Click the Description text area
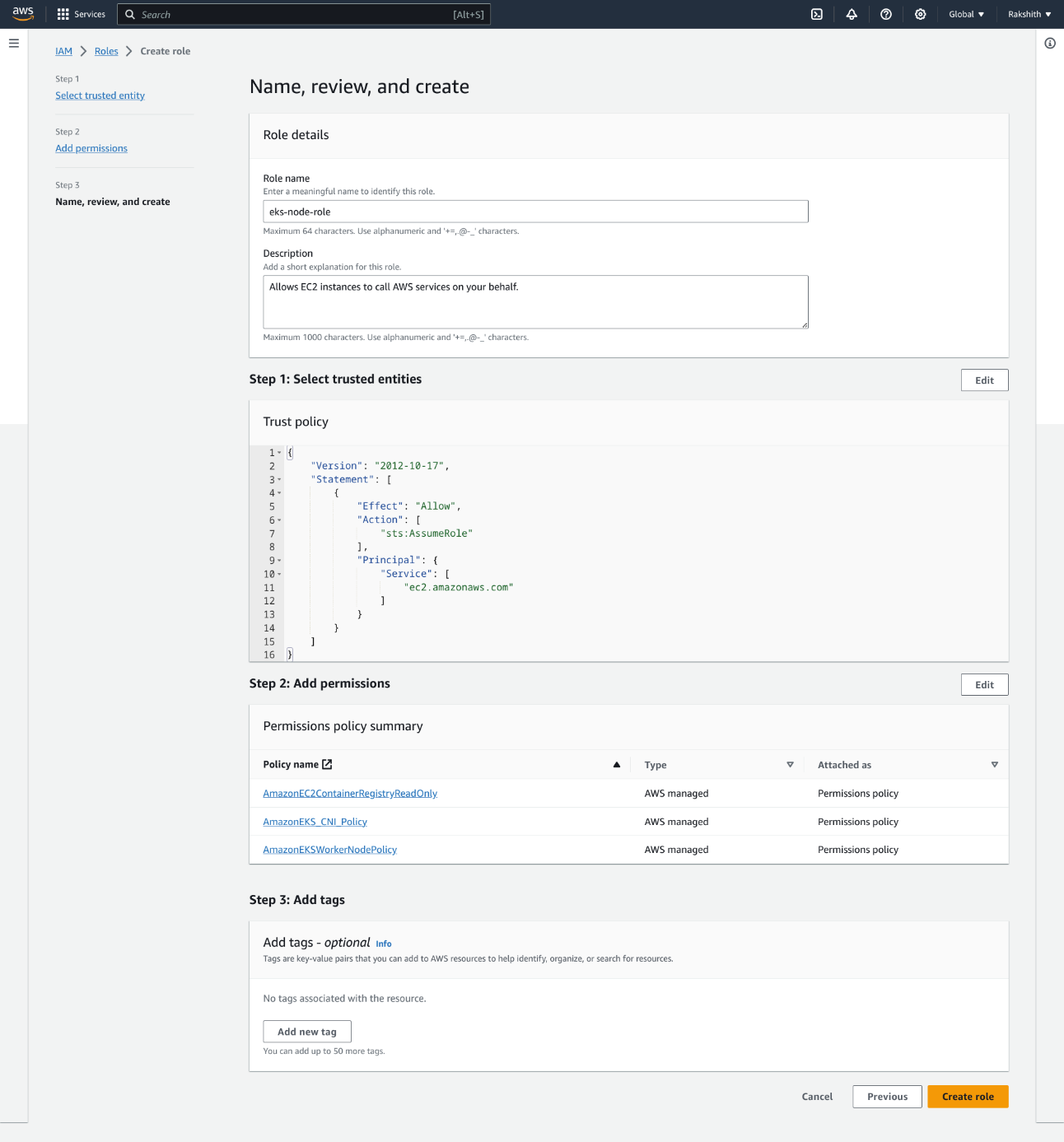Screen dimensions: 1064x1142 click(535, 302)
